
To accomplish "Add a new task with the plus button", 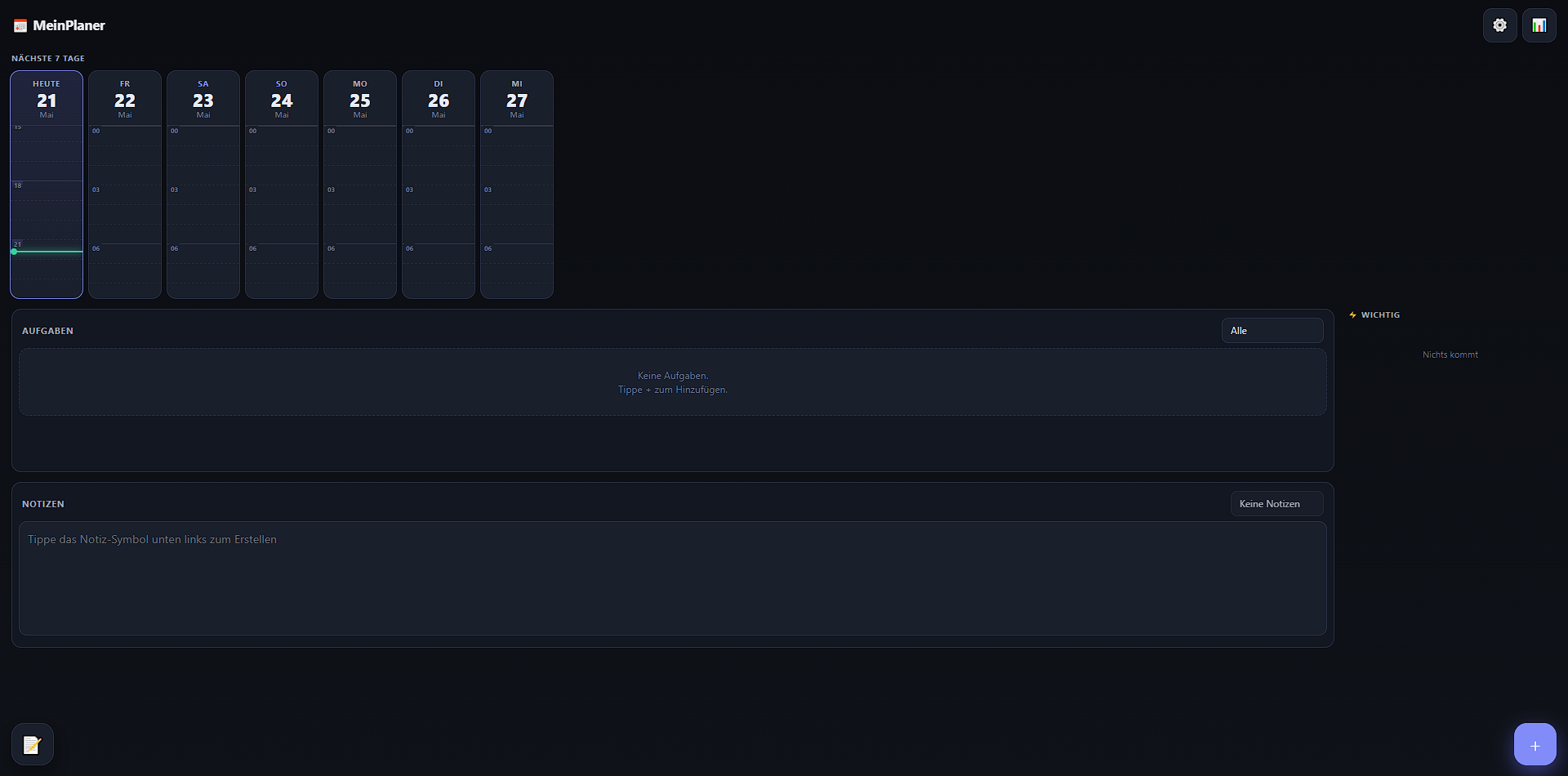I will [1535, 744].
